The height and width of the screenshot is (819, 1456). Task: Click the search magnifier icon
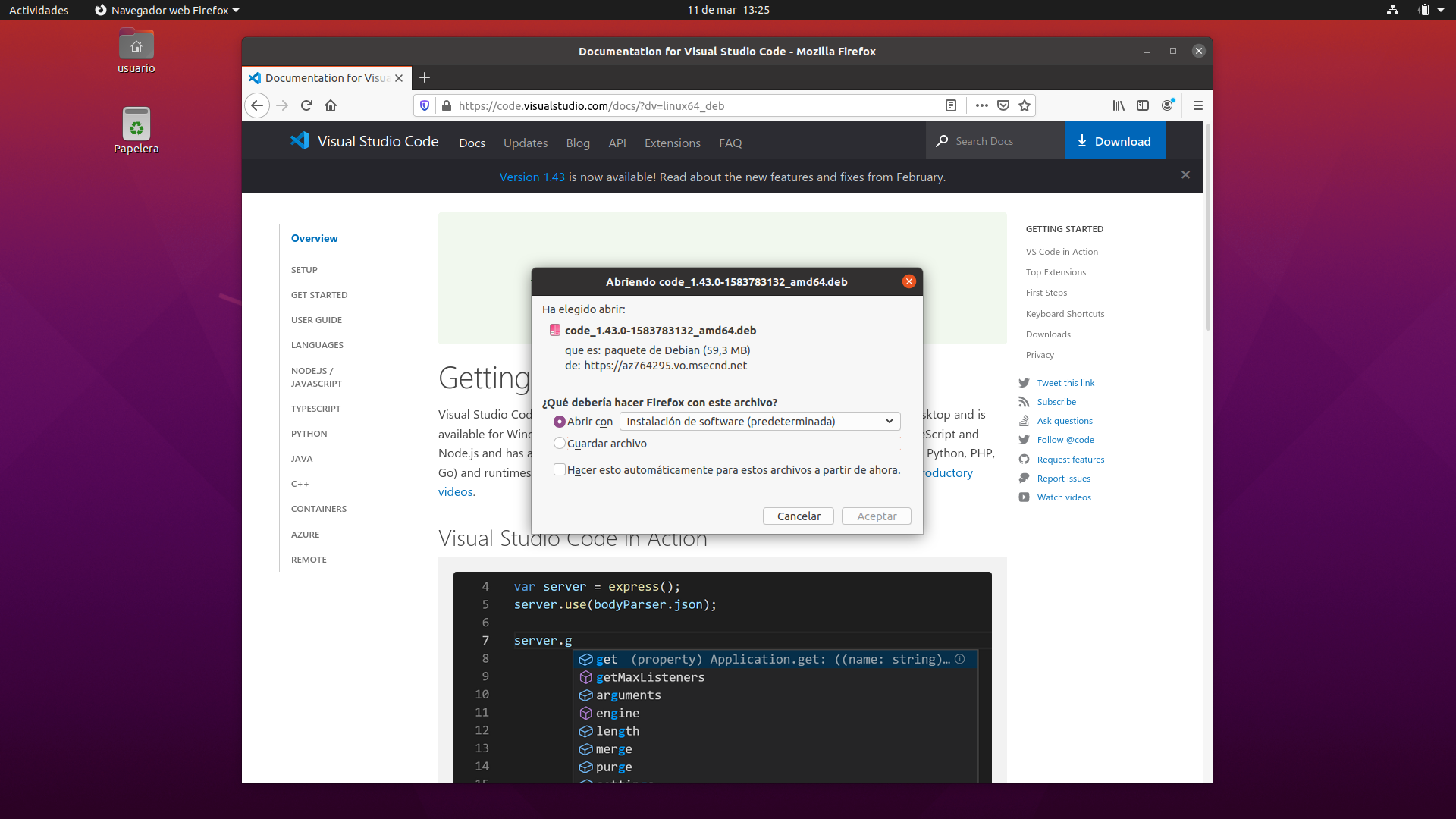coord(942,141)
